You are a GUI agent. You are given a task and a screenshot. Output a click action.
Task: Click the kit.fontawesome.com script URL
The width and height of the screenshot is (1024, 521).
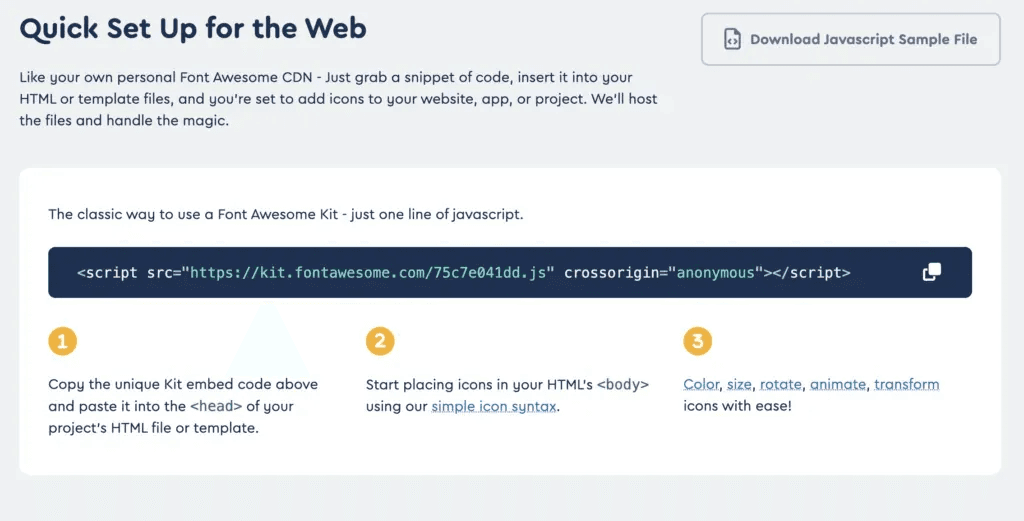click(368, 273)
